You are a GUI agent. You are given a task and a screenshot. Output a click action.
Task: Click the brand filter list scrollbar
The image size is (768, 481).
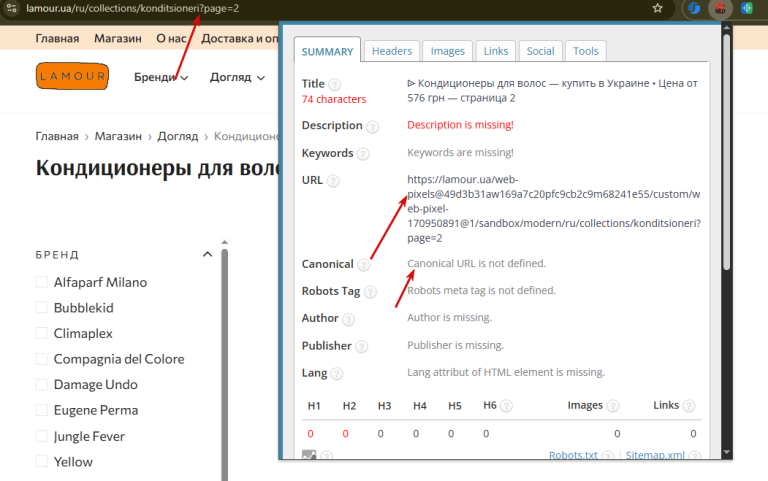(224, 364)
